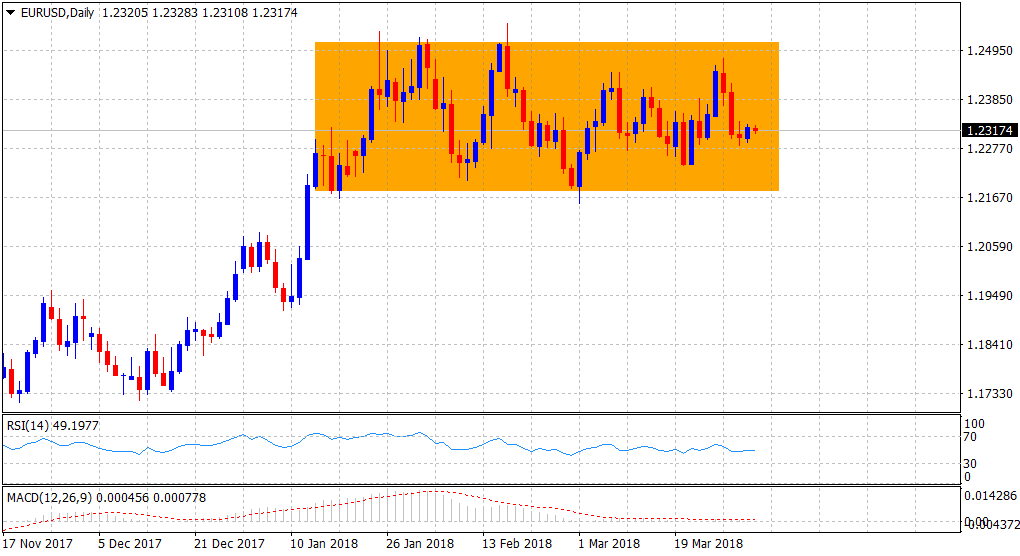This screenshot has width=1020, height=556.
Task: Click the EURUSD,Daily chart title
Action: click(57, 12)
